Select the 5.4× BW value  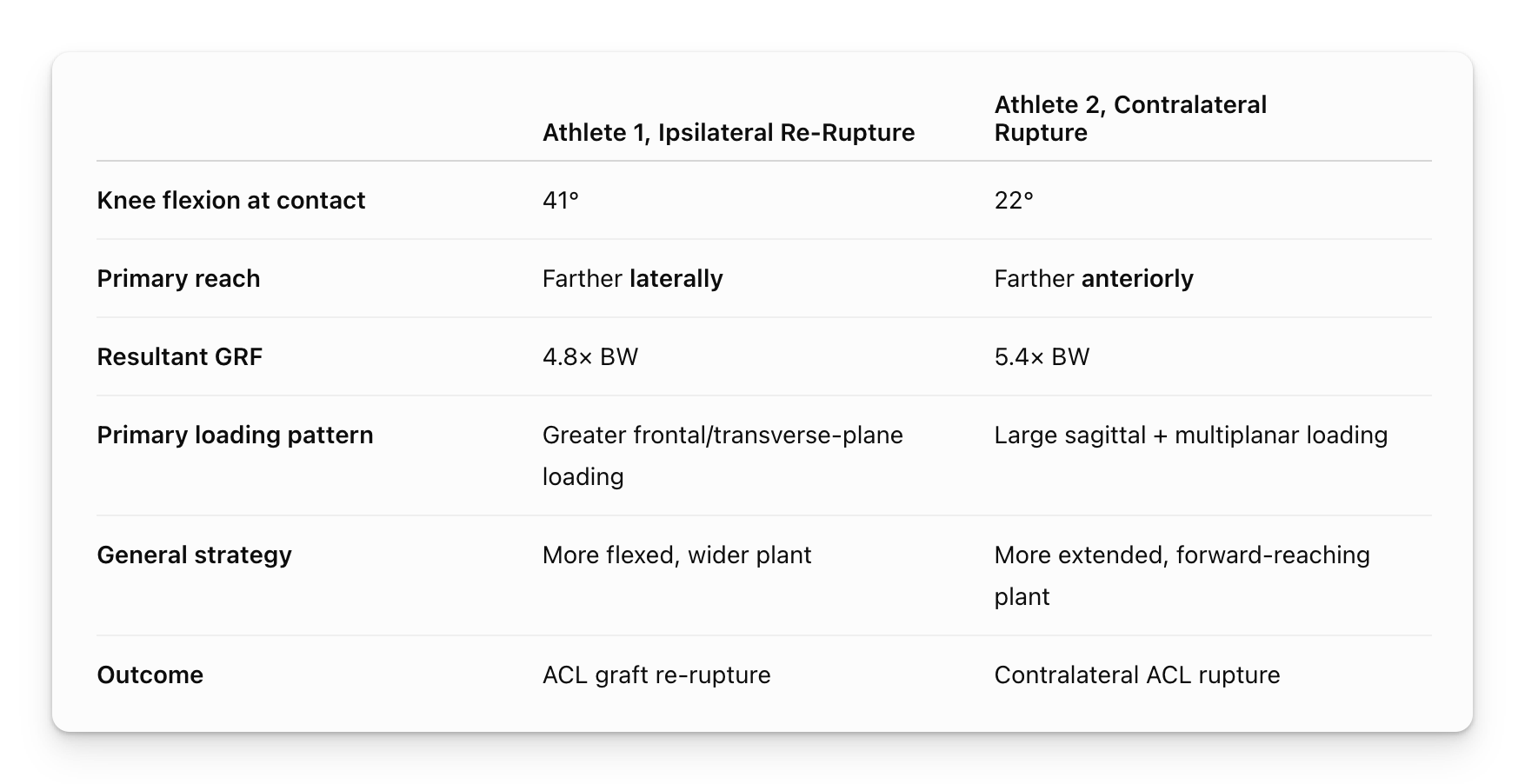pyautogui.click(x=1042, y=356)
